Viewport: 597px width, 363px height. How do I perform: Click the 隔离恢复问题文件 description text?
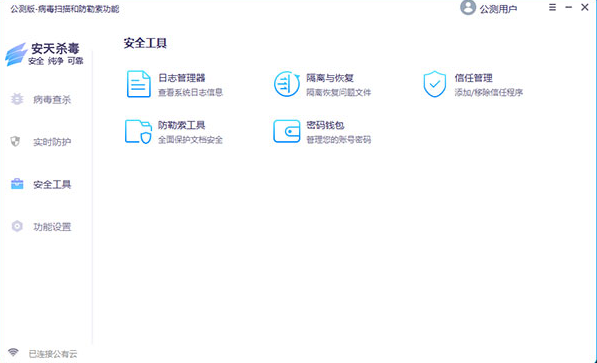338,93
